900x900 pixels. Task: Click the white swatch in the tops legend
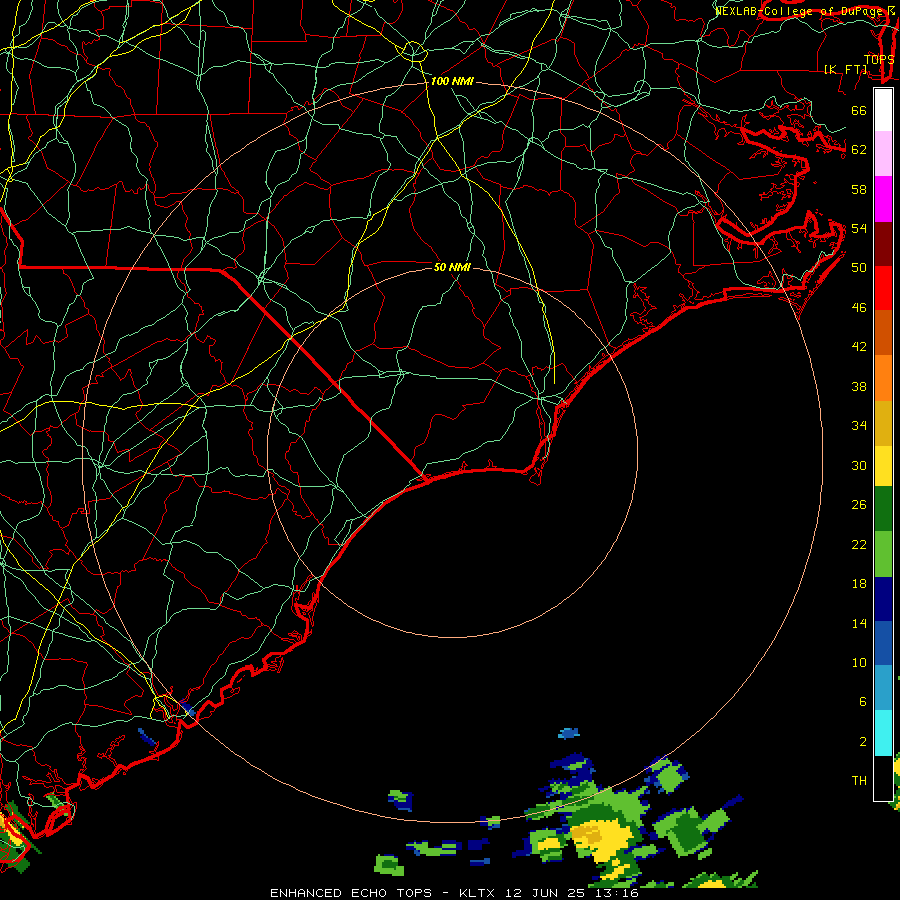(883, 110)
